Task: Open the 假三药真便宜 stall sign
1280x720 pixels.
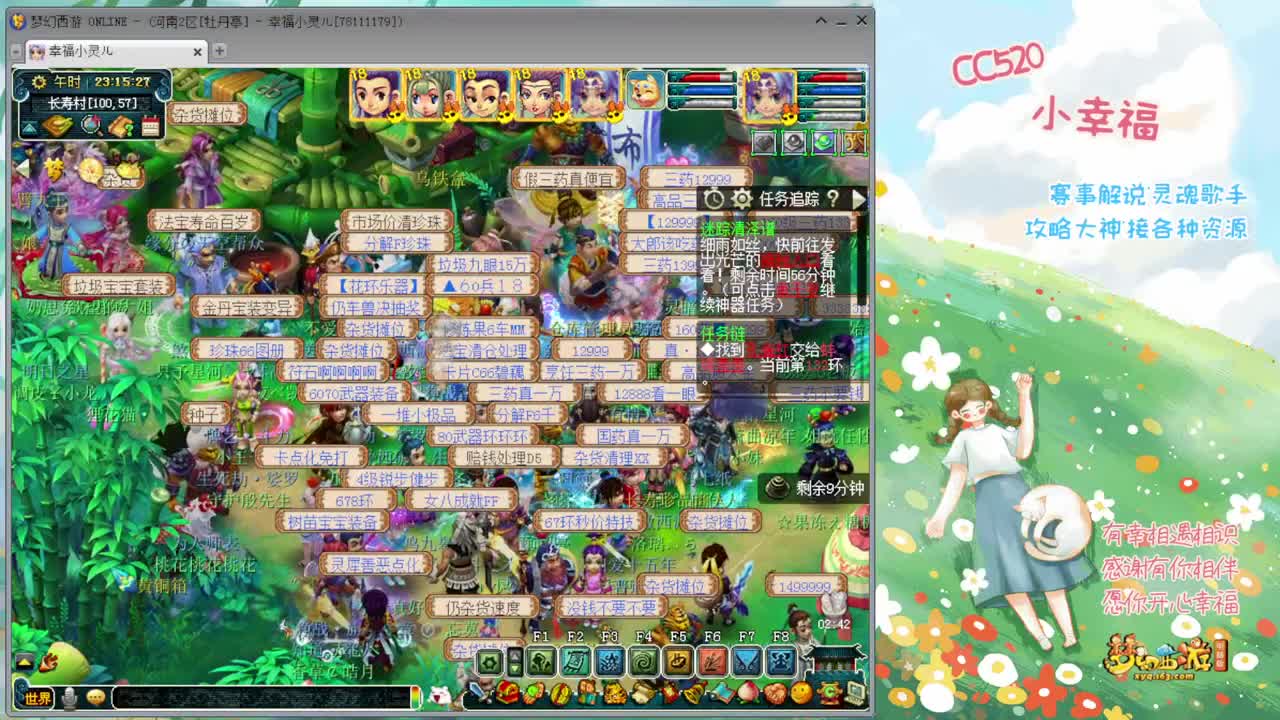Action: (x=568, y=179)
